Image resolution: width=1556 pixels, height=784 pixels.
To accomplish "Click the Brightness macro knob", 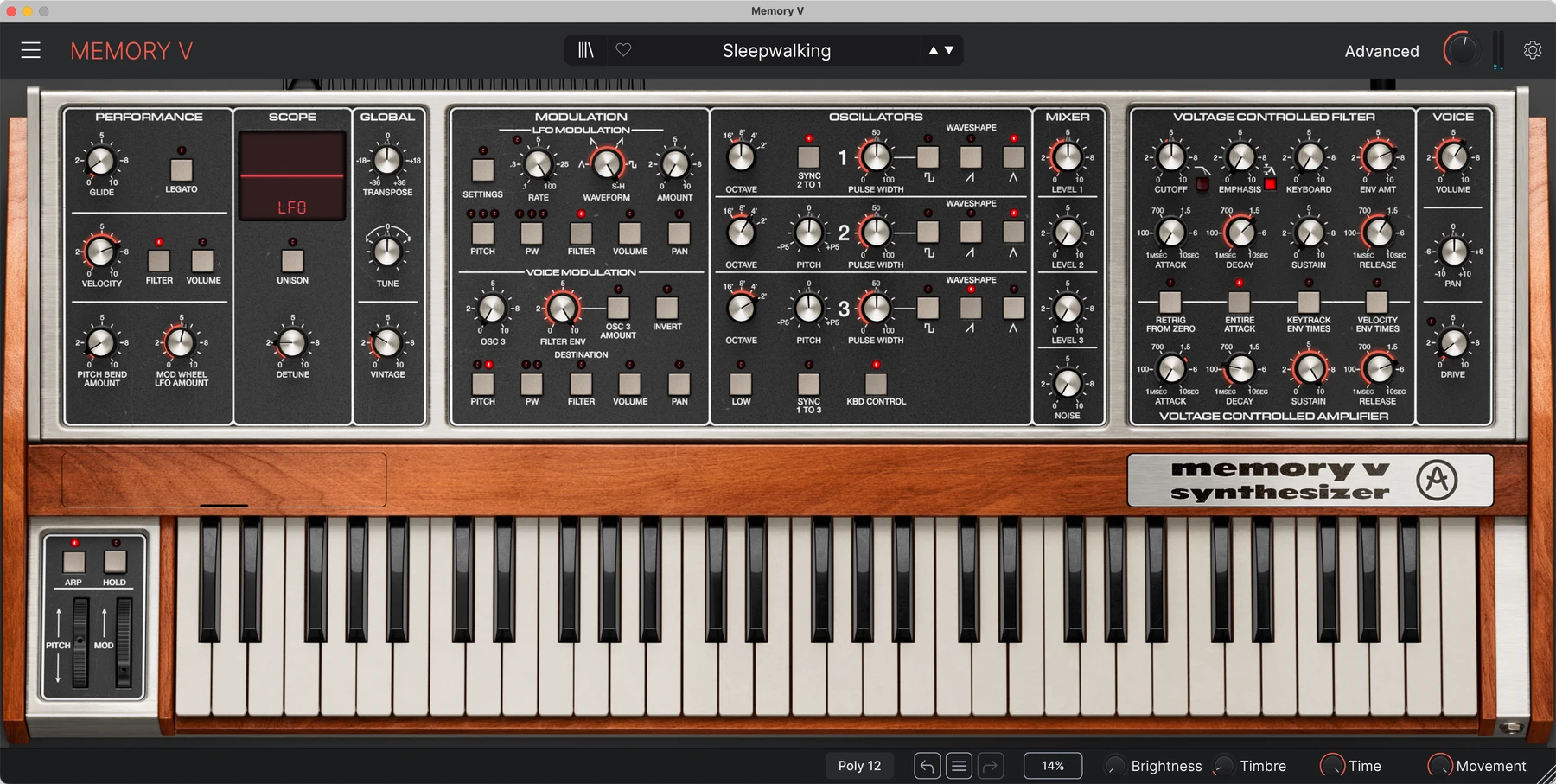I will [1116, 766].
